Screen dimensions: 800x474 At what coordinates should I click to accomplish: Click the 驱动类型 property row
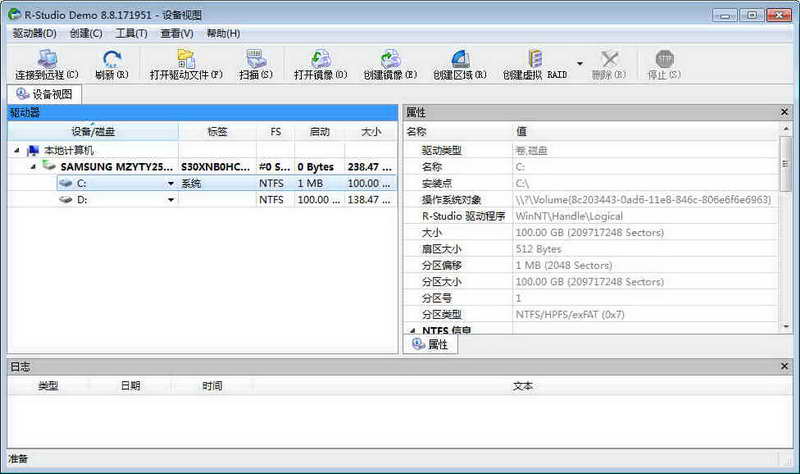point(591,151)
